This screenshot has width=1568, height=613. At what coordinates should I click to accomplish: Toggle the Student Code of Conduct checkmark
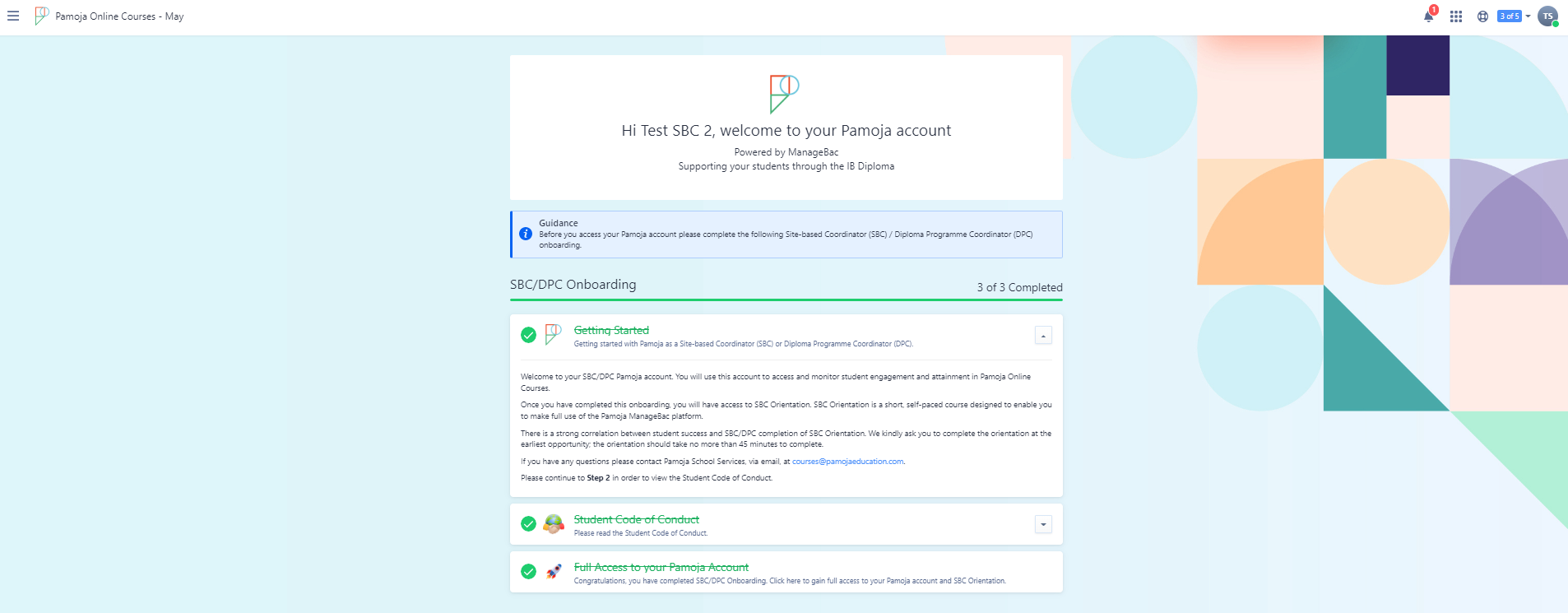(528, 524)
